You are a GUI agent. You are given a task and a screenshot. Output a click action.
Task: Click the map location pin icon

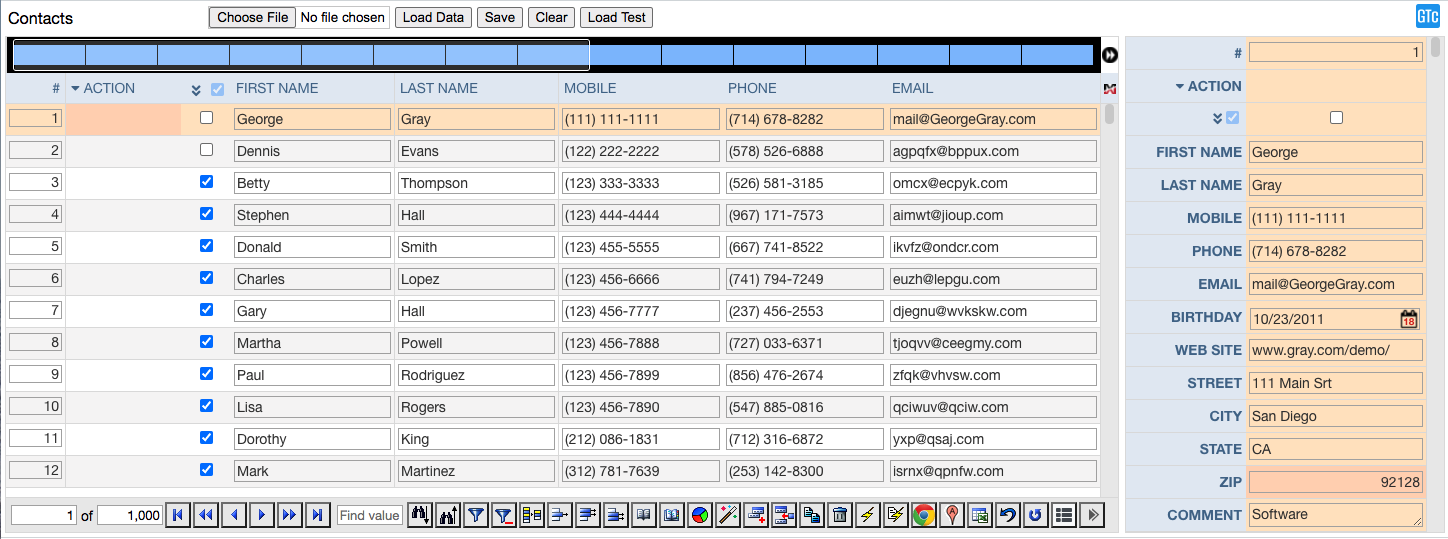(952, 515)
